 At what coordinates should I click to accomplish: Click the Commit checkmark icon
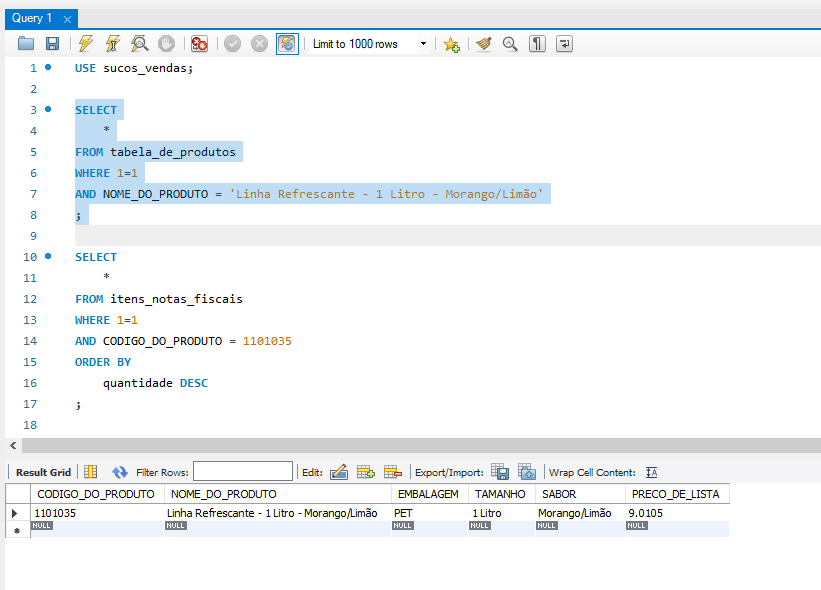(232, 44)
